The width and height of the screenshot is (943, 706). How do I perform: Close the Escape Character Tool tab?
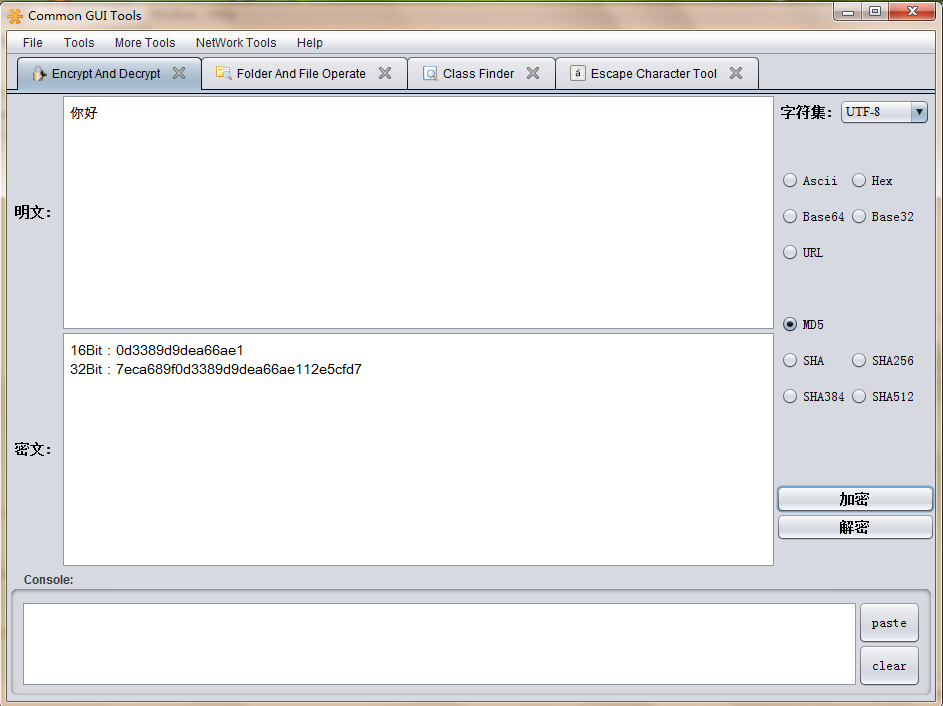(736, 73)
